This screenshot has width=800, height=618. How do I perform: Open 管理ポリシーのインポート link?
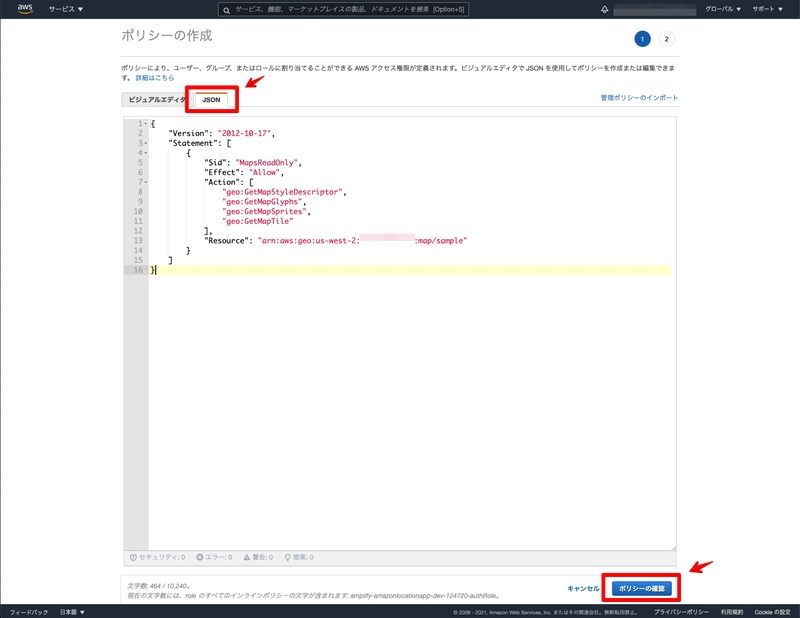coord(639,97)
